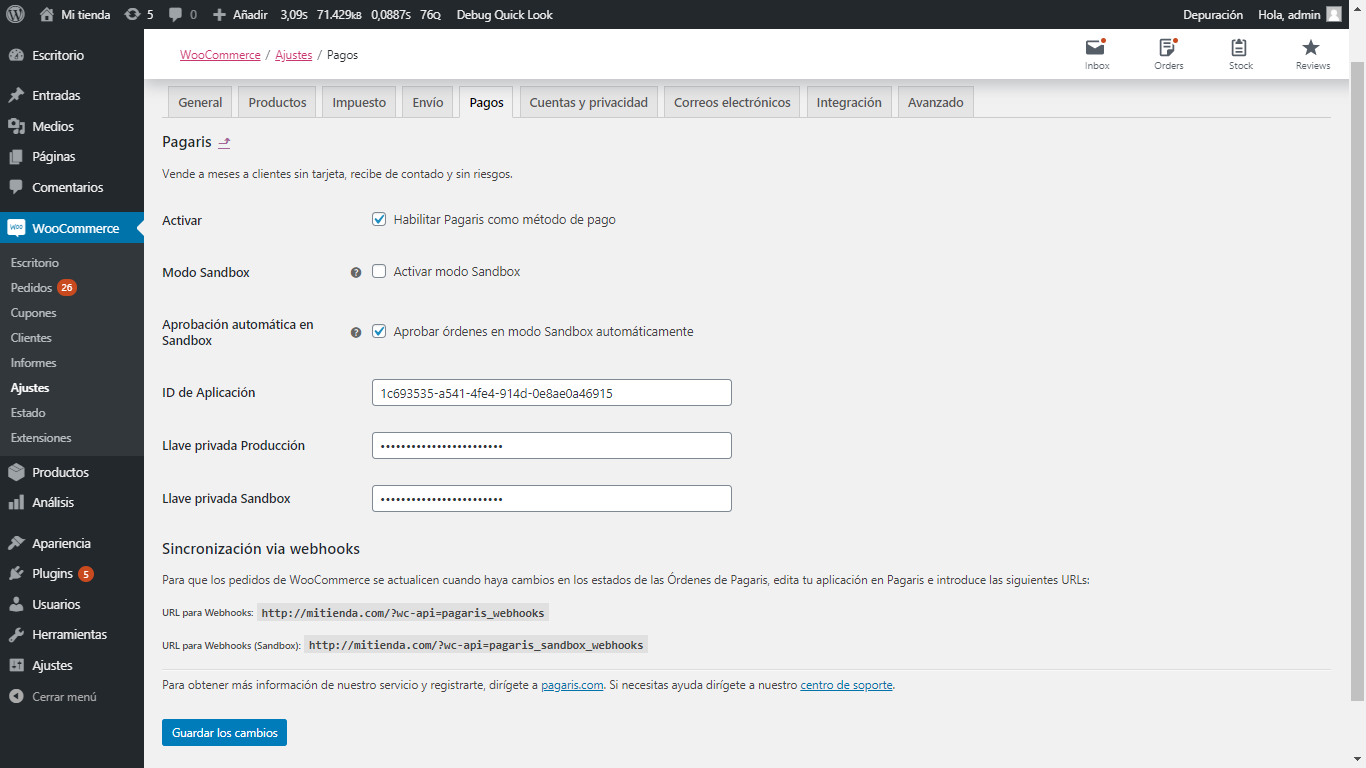Open the pending updates indicator
Image resolution: width=1366 pixels, height=768 pixels.
139,15
